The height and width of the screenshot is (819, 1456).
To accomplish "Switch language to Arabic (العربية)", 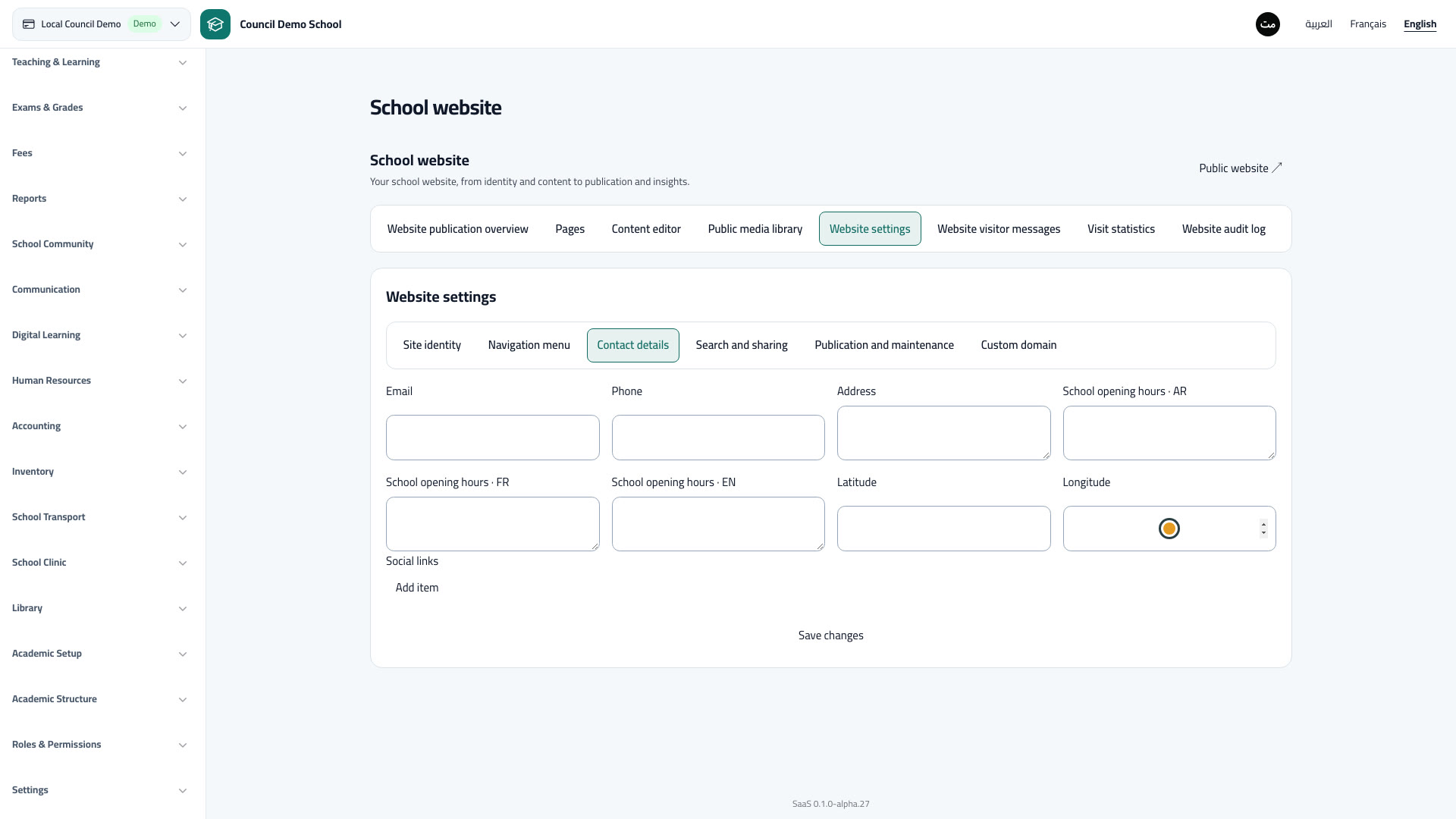I will coord(1319,24).
